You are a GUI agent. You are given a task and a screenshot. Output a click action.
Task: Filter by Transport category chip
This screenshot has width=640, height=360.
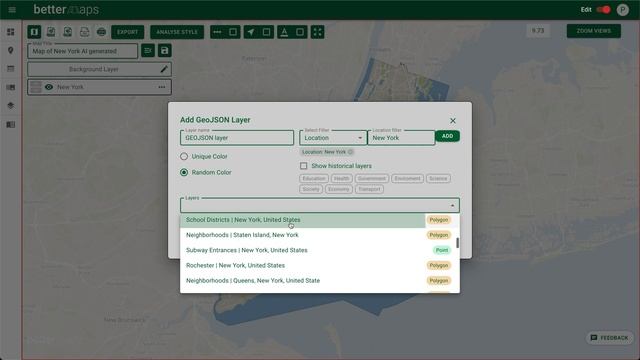click(369, 189)
